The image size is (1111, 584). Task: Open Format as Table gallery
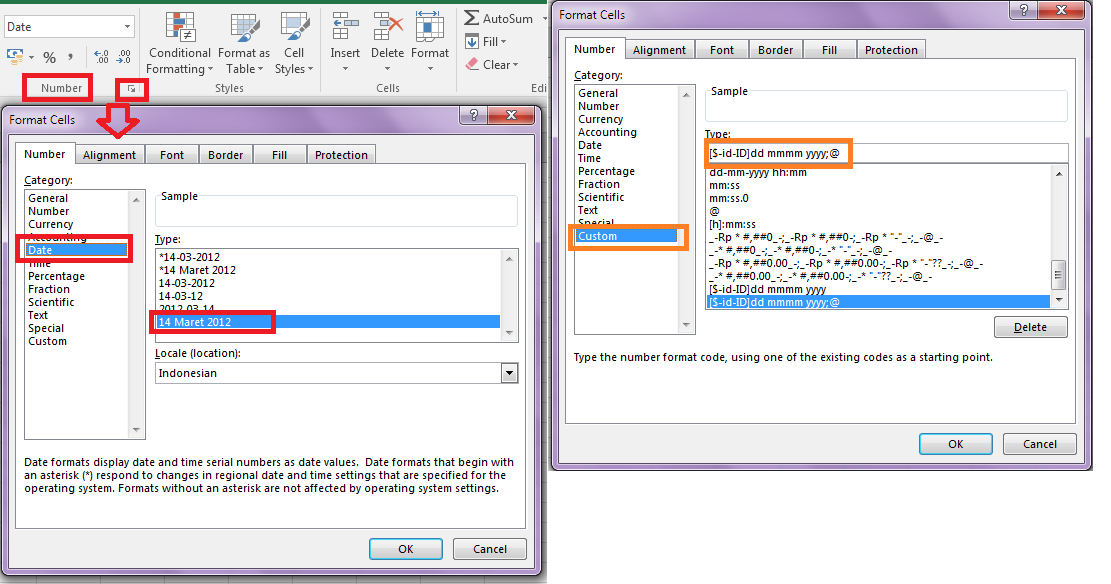[x=244, y=44]
